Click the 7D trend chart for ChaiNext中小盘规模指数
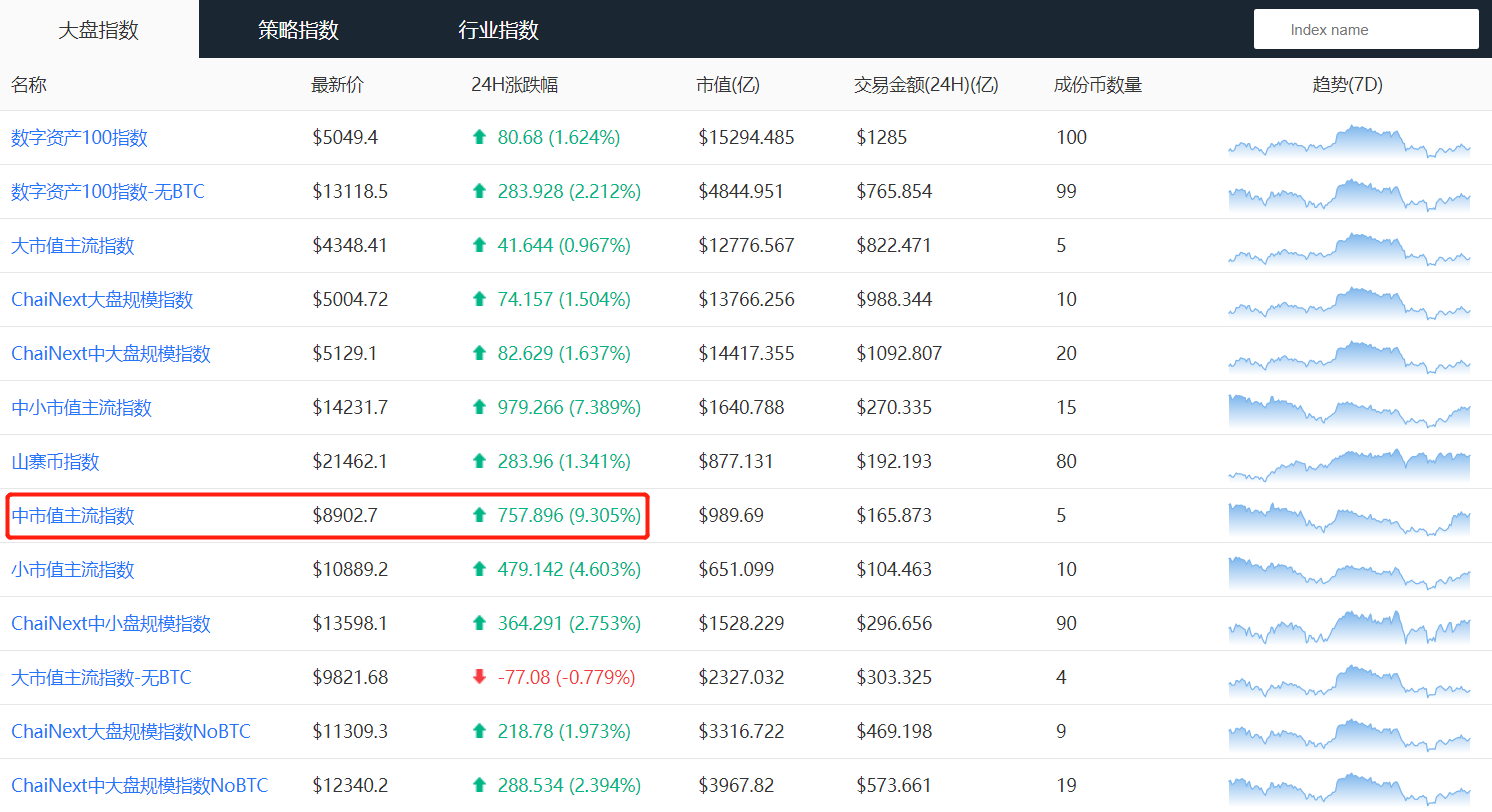 click(1349, 627)
